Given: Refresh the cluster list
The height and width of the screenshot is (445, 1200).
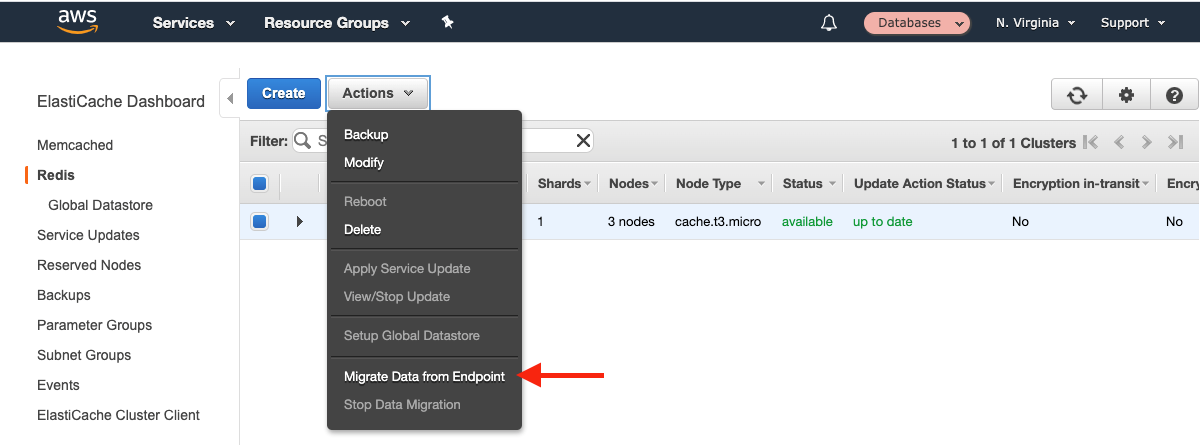Looking at the screenshot, I should tap(1077, 95).
